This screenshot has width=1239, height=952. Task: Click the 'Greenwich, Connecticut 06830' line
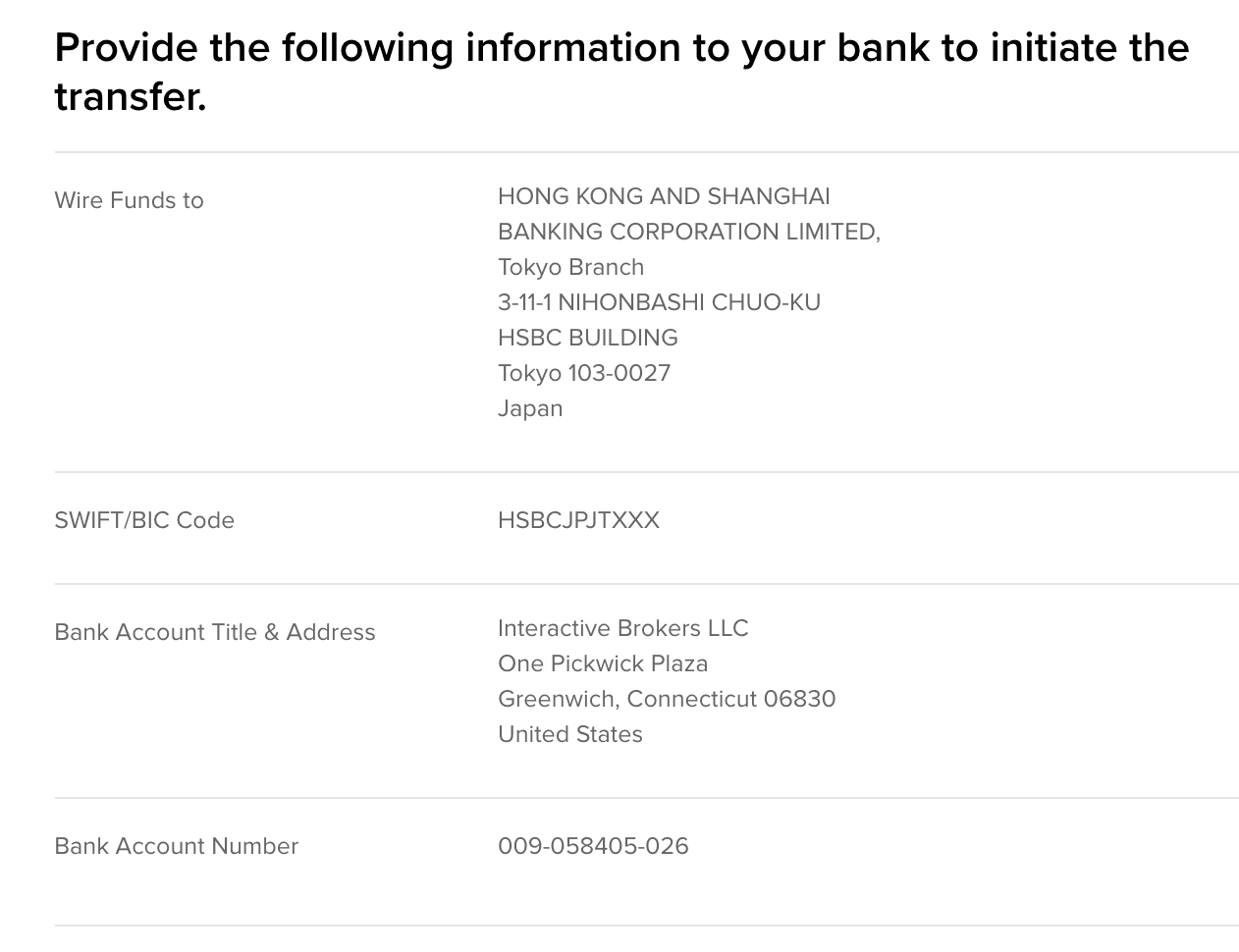pos(667,699)
